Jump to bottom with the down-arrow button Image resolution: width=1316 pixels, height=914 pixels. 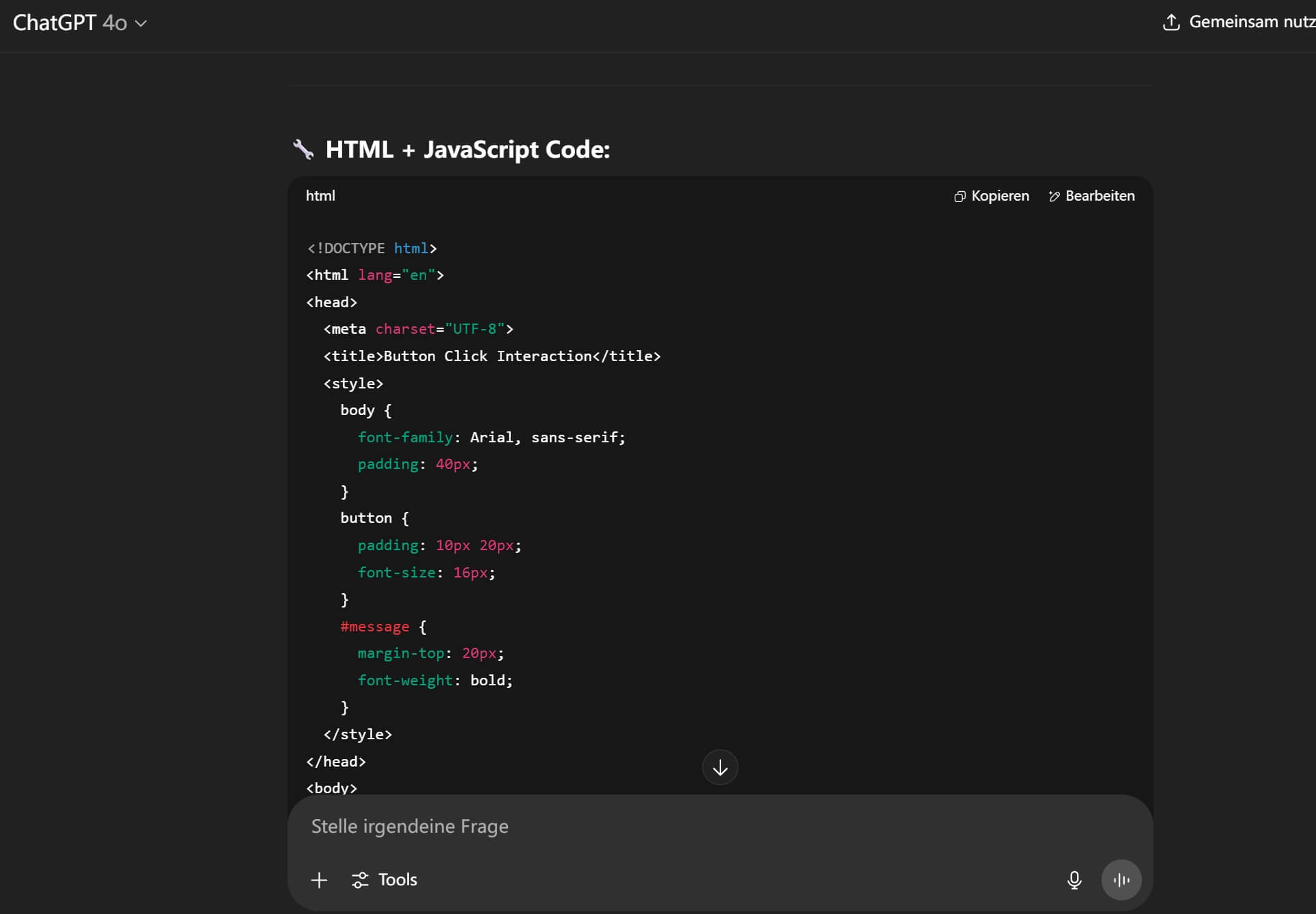[x=720, y=767]
